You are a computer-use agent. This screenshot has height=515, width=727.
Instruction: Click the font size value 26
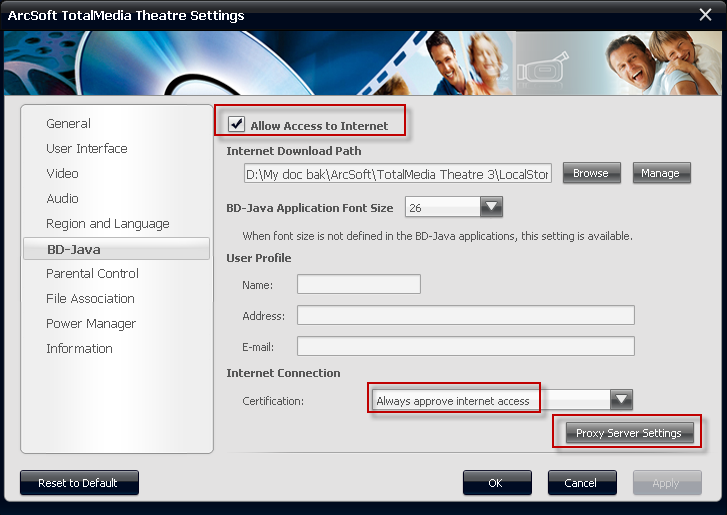pyautogui.click(x=415, y=208)
